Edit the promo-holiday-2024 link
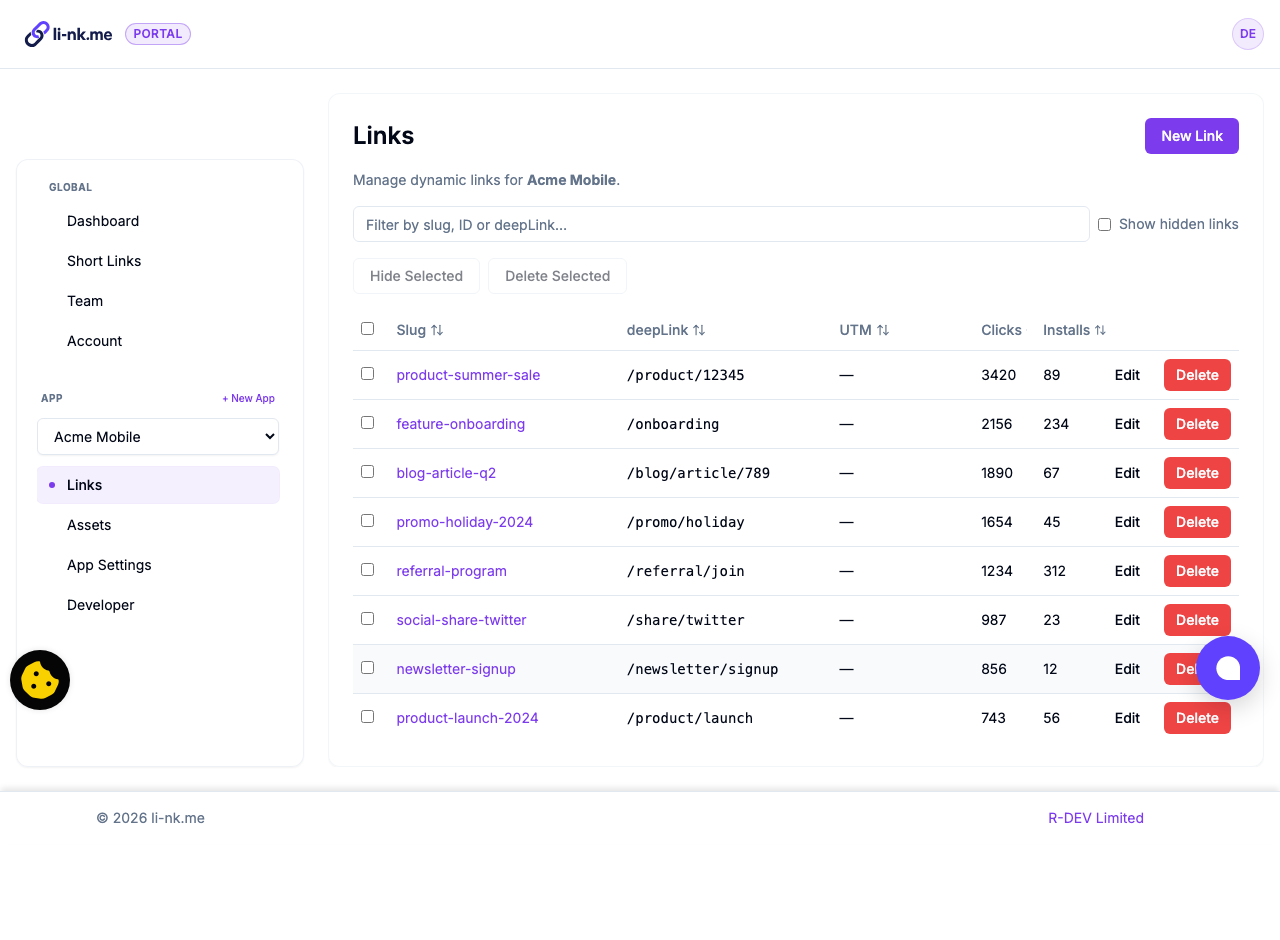The height and width of the screenshot is (940, 1280). (1127, 522)
